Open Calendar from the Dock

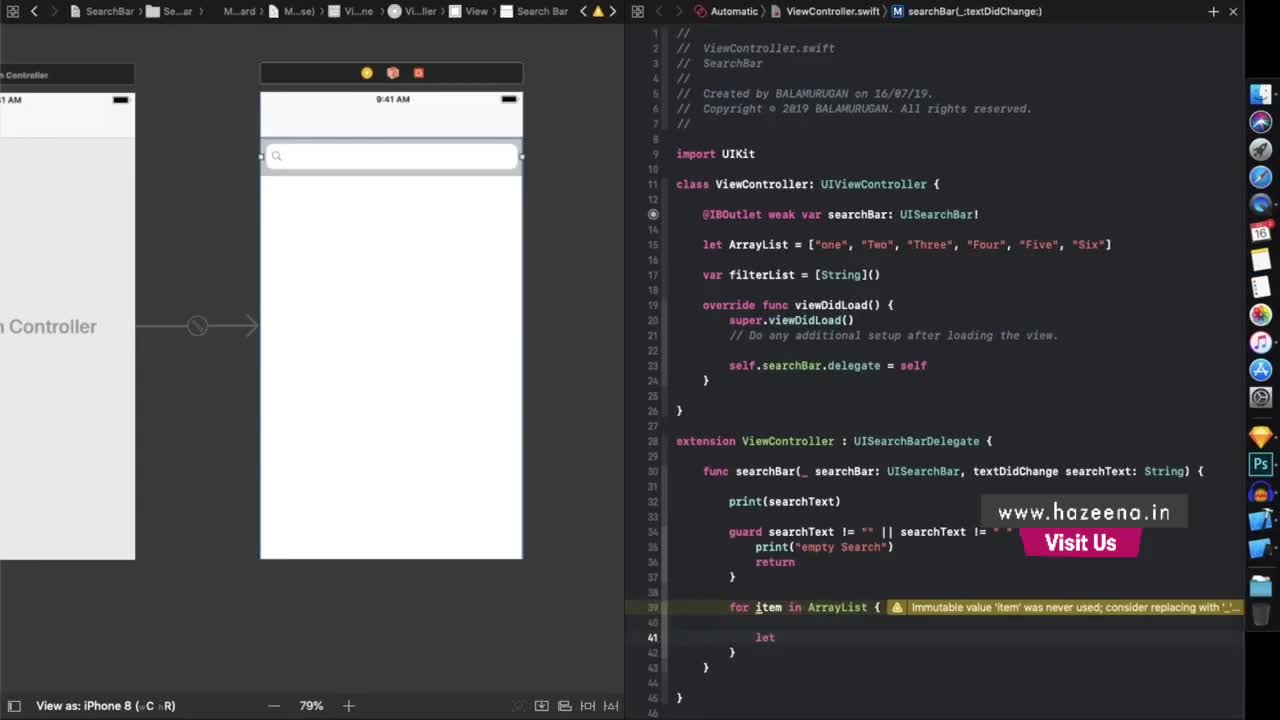(1261, 232)
